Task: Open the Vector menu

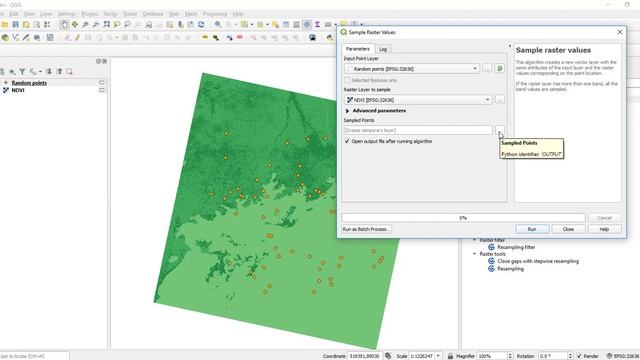Action: (110, 14)
